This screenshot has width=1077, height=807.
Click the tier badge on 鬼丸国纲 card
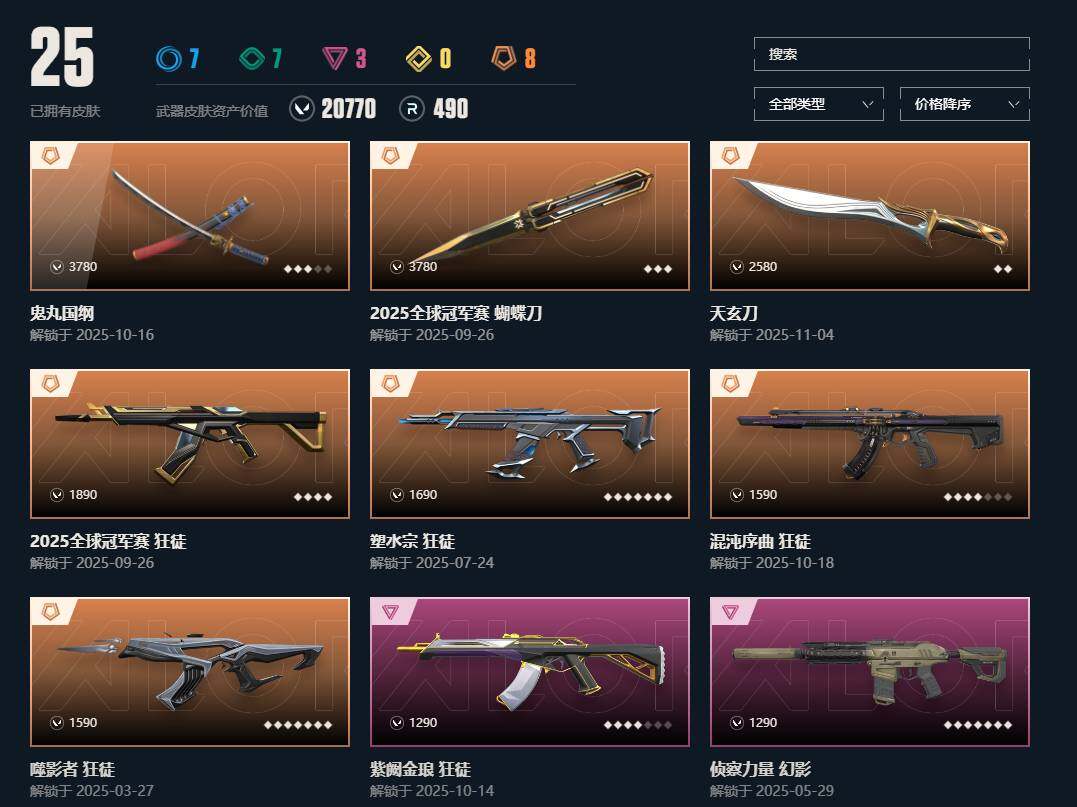50,155
